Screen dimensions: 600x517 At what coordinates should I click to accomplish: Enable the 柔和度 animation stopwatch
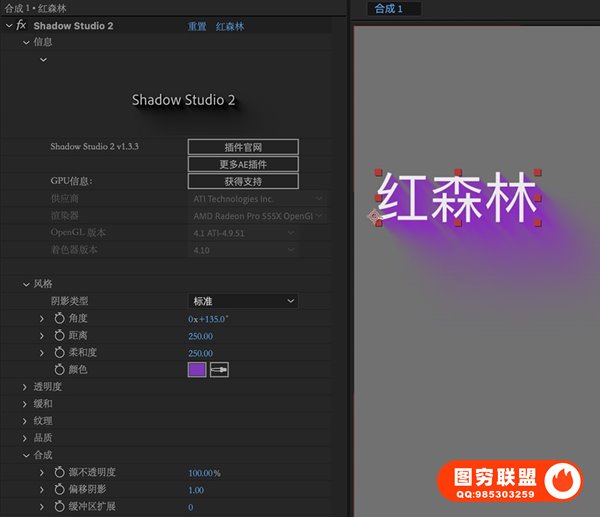coord(59,353)
